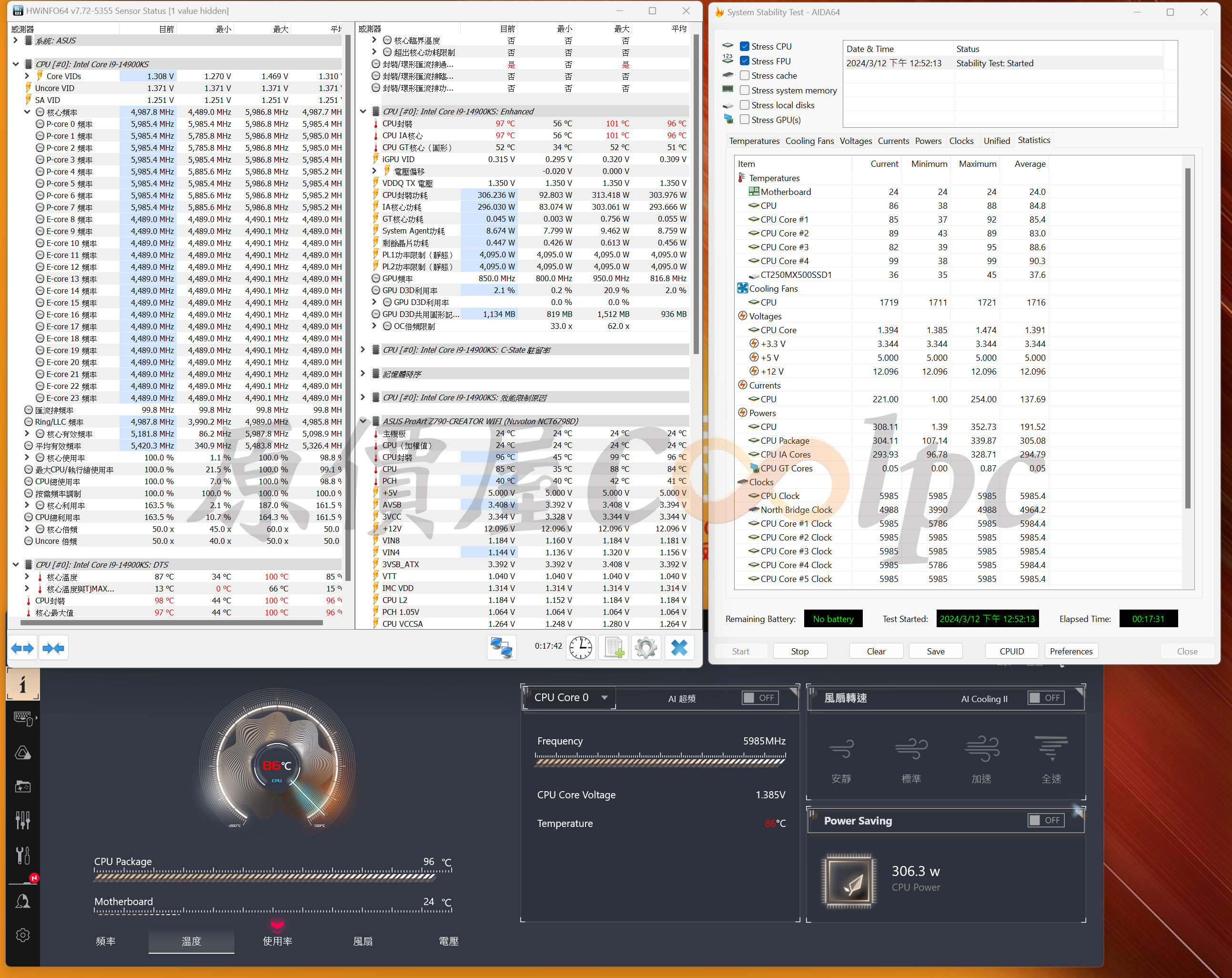Click the AIDA64 Stop button

click(799, 651)
